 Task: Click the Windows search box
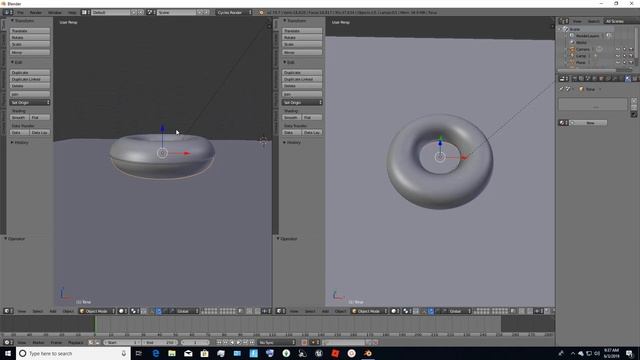coord(73,353)
